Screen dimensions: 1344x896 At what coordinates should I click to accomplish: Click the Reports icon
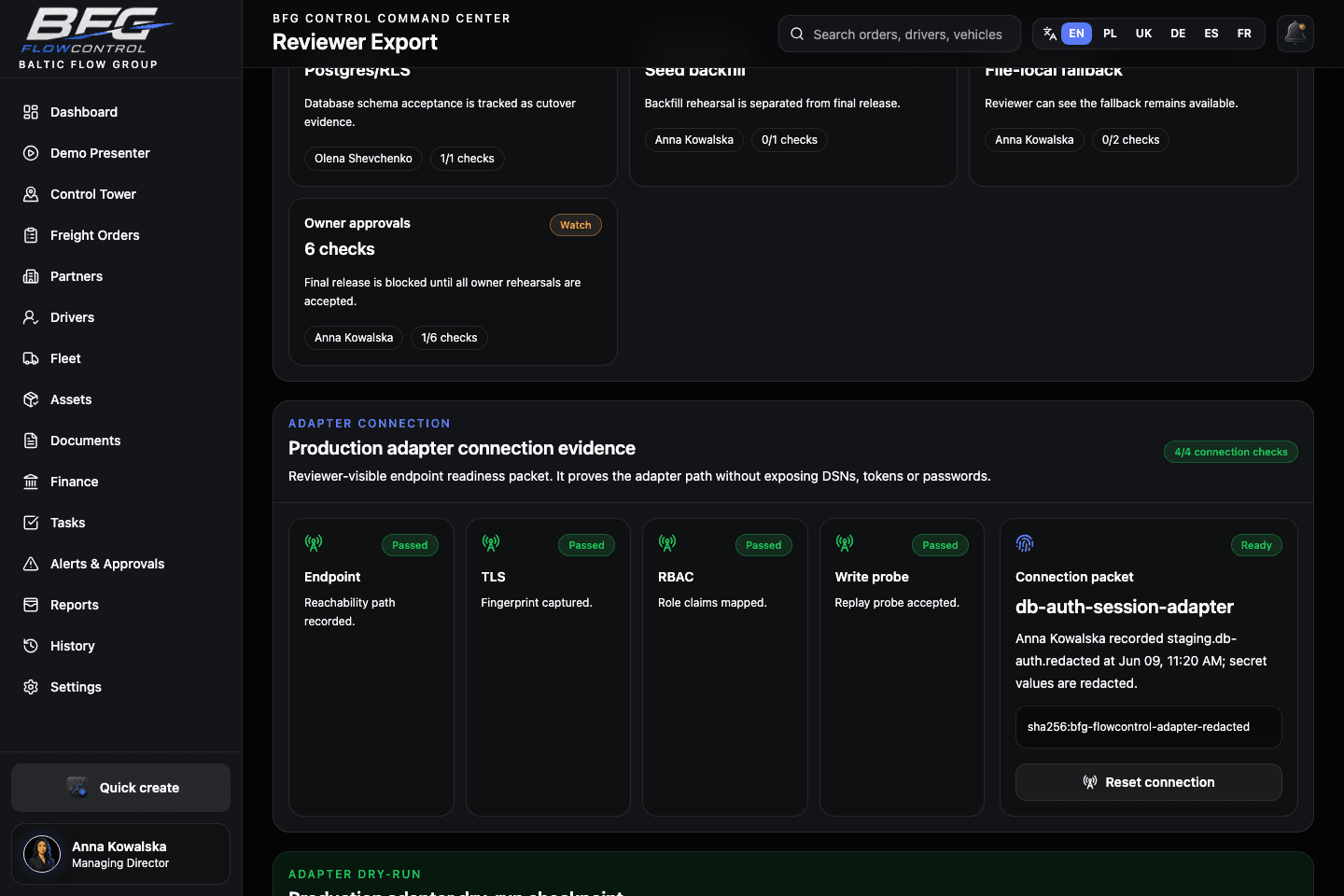pyautogui.click(x=31, y=605)
